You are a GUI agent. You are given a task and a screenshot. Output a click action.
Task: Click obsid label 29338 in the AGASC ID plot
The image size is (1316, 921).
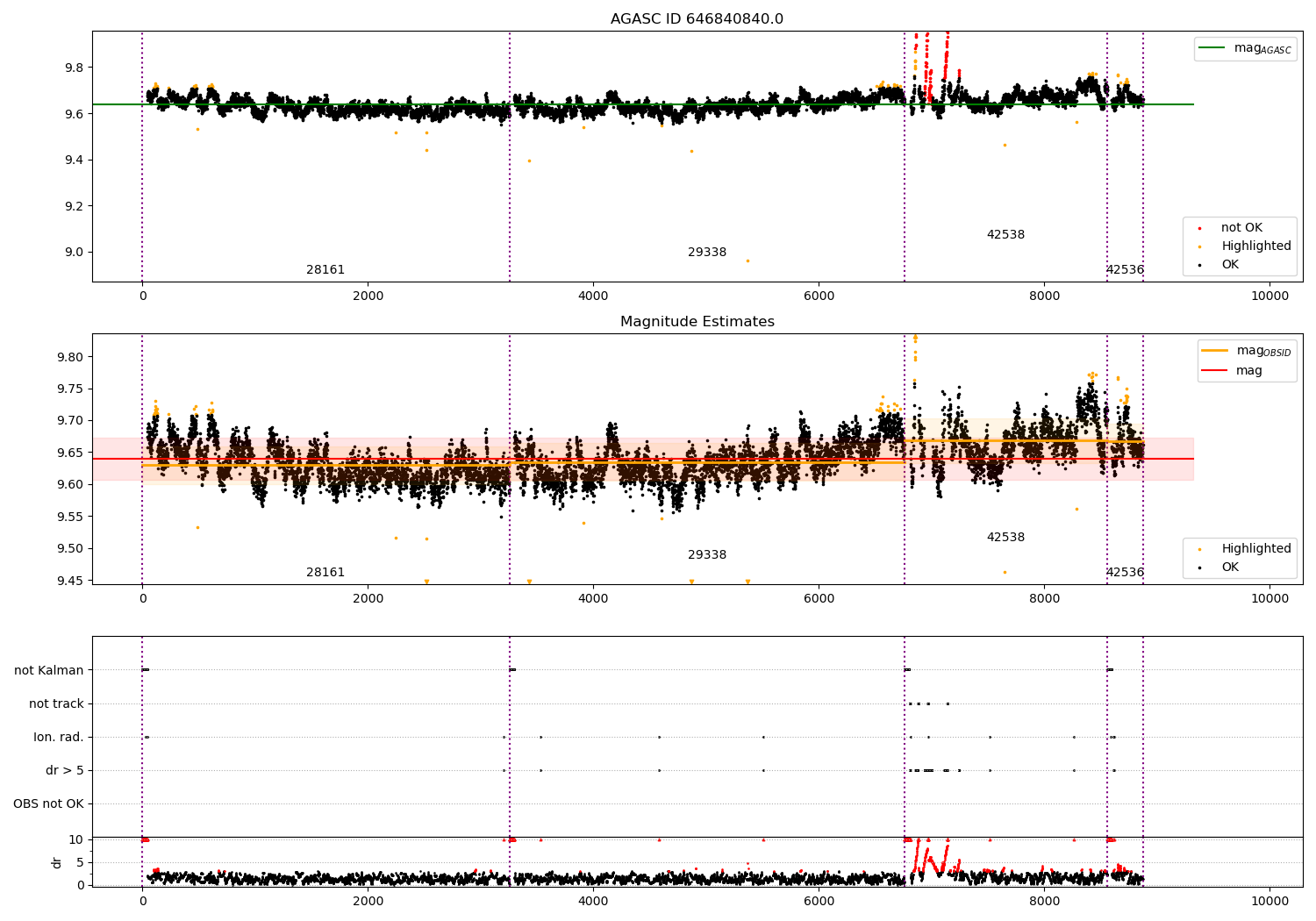pos(707,253)
